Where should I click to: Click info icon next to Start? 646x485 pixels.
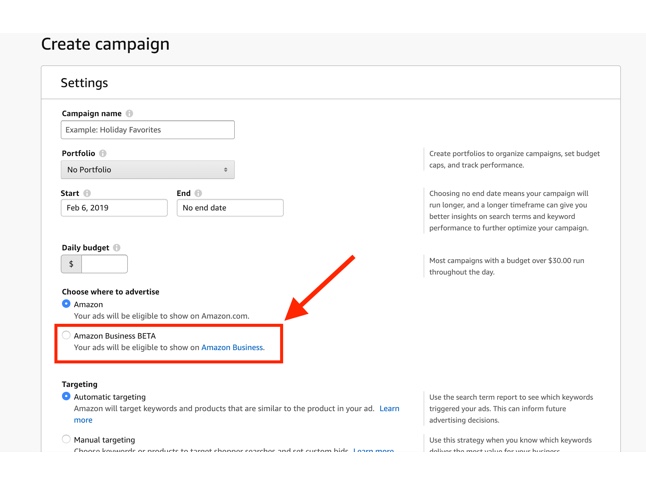click(87, 193)
